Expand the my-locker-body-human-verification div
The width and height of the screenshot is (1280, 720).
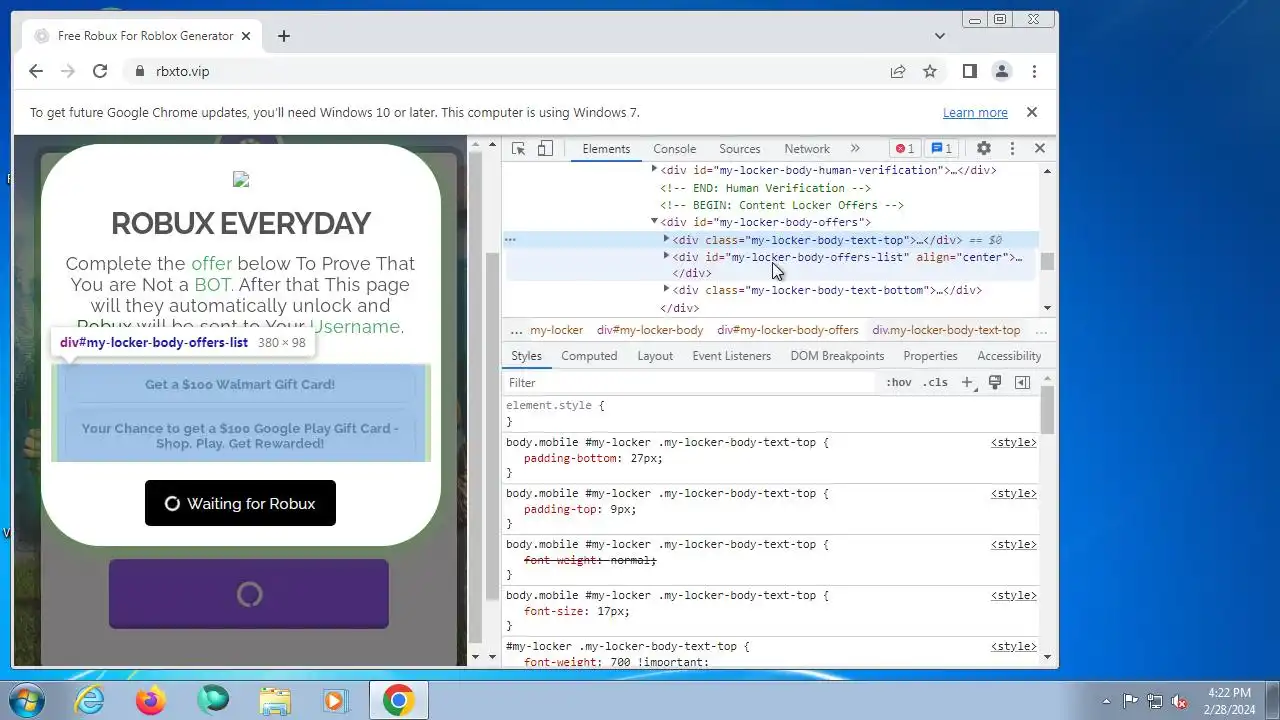click(654, 170)
